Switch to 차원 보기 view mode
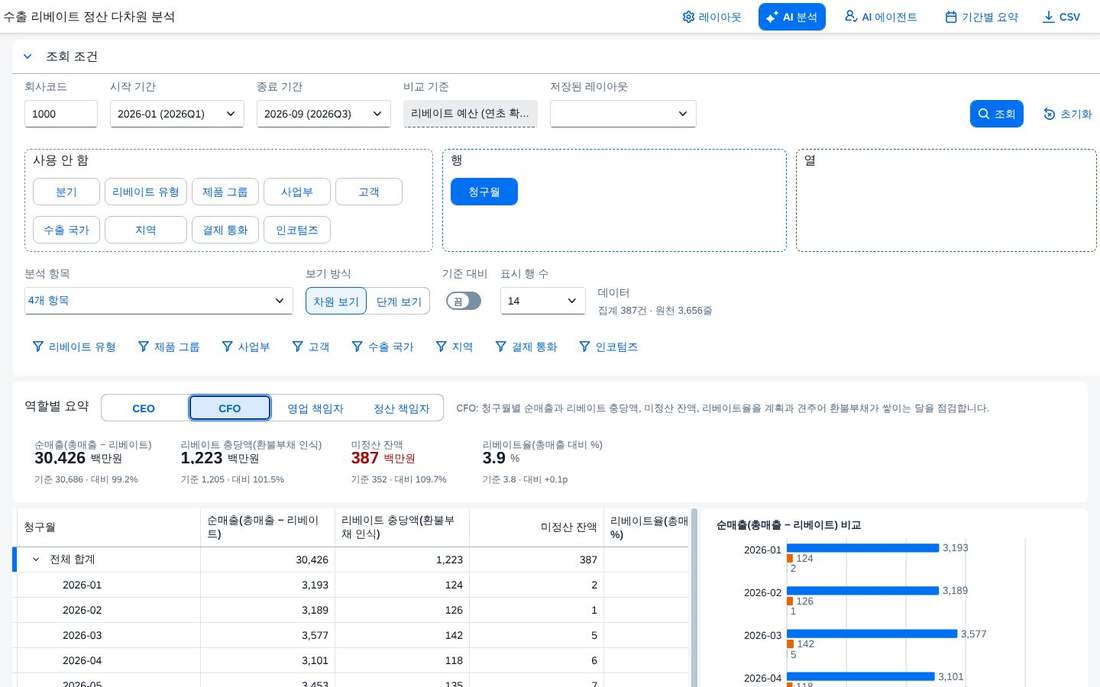This screenshot has width=1100, height=687. pyautogui.click(x=336, y=301)
